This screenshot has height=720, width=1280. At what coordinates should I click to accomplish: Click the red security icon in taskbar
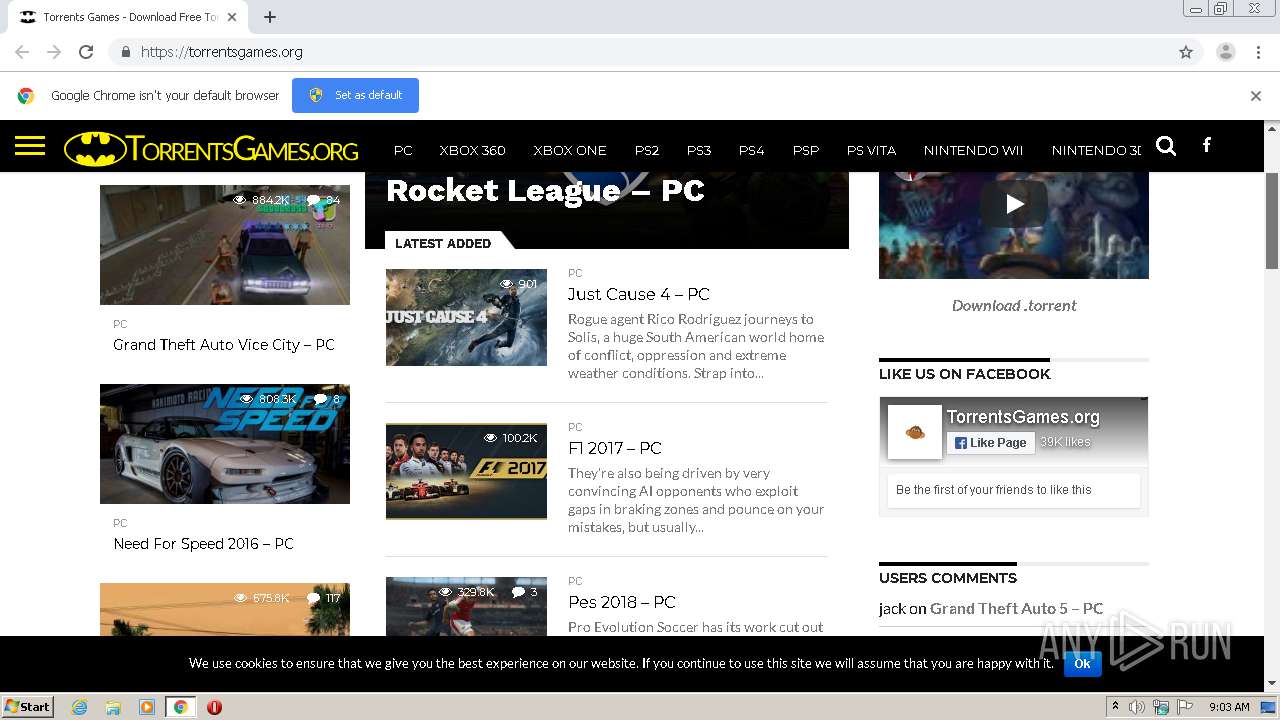tap(214, 707)
